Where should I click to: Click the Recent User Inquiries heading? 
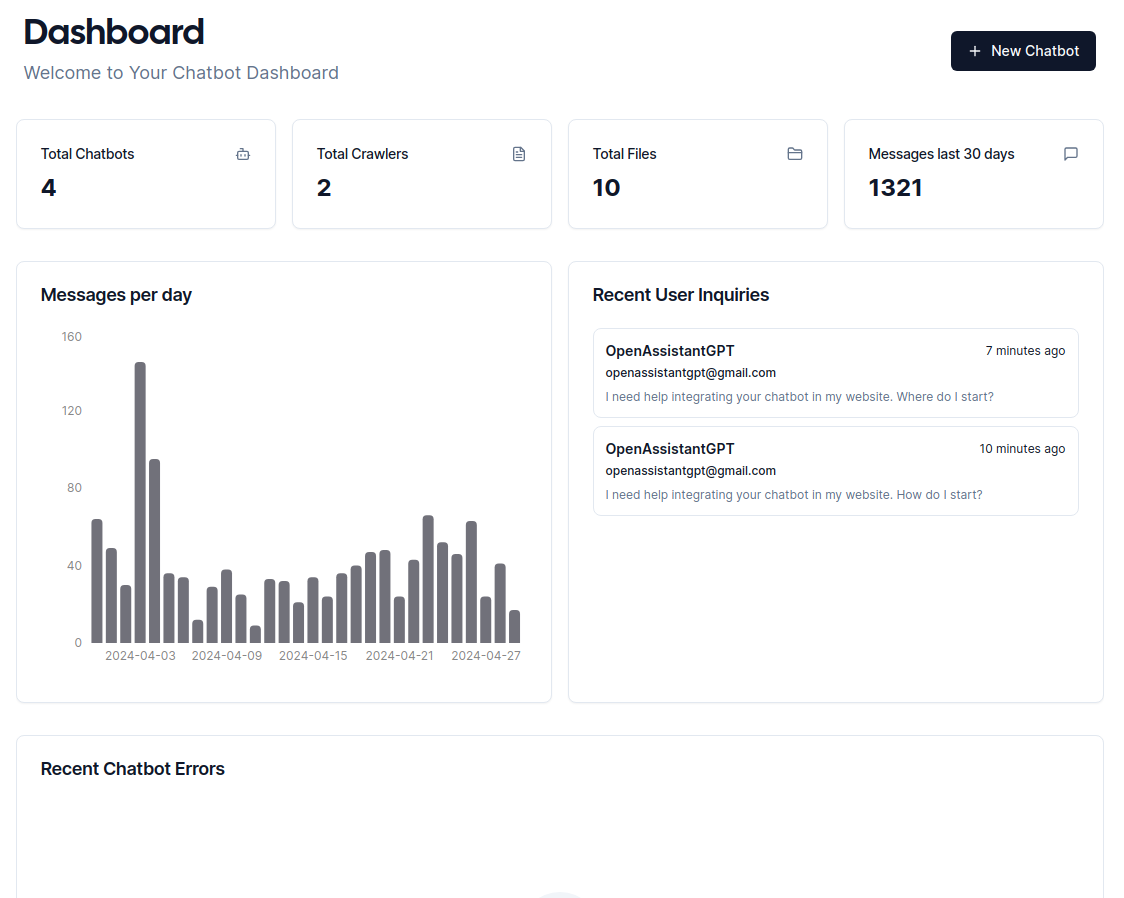click(x=681, y=295)
